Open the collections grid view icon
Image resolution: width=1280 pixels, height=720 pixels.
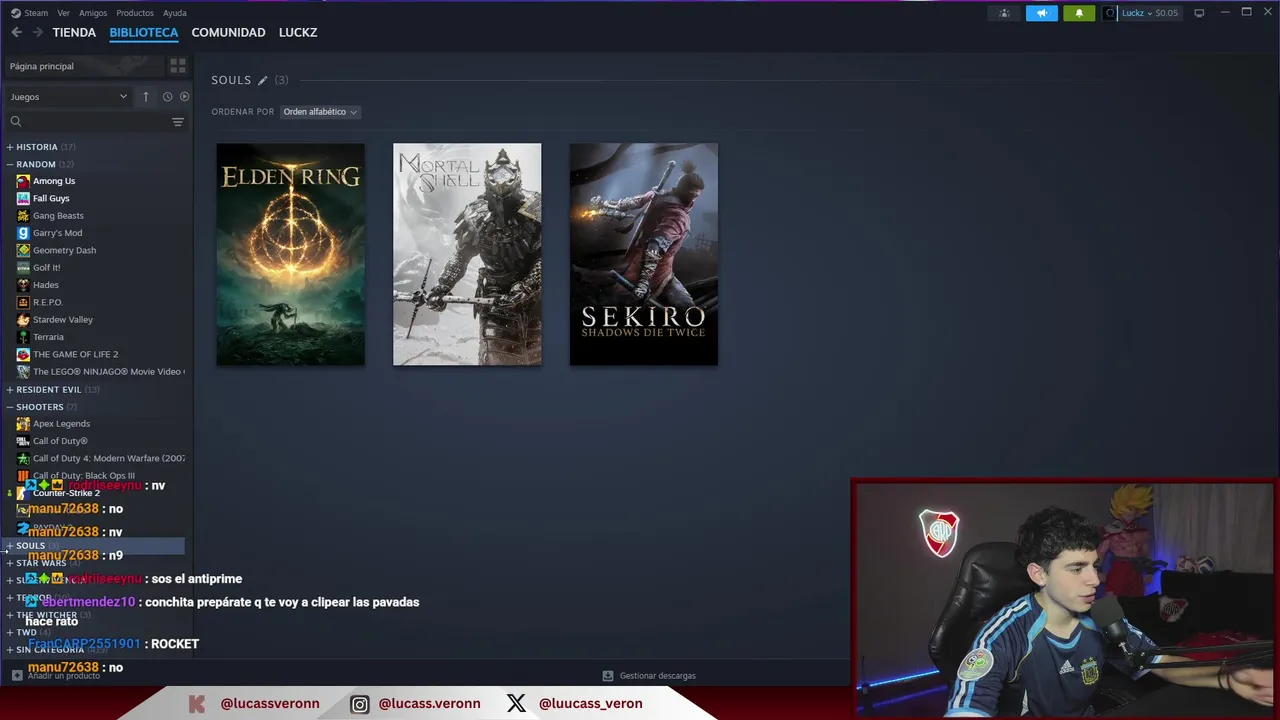pyautogui.click(x=178, y=66)
